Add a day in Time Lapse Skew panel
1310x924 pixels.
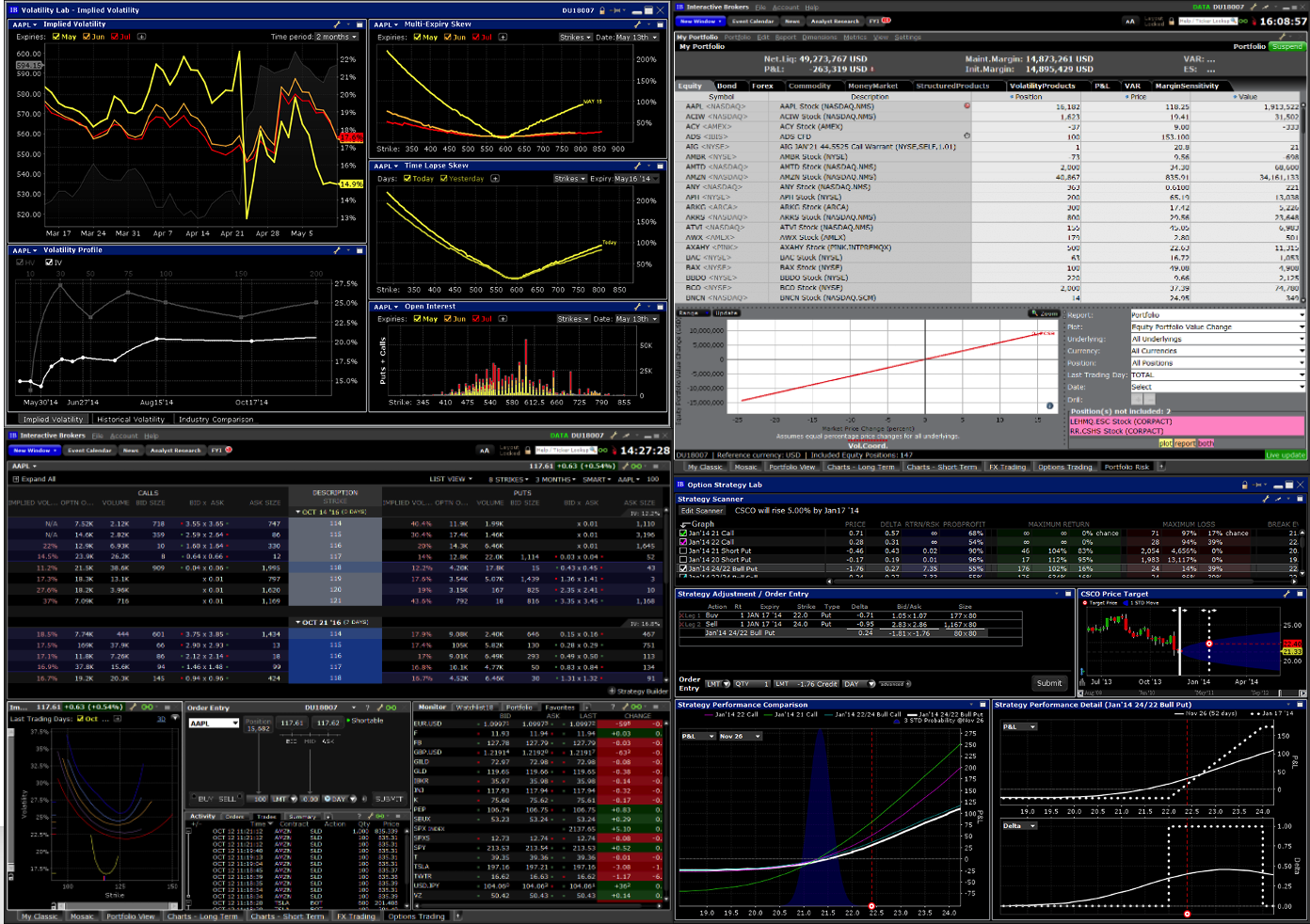point(495,178)
